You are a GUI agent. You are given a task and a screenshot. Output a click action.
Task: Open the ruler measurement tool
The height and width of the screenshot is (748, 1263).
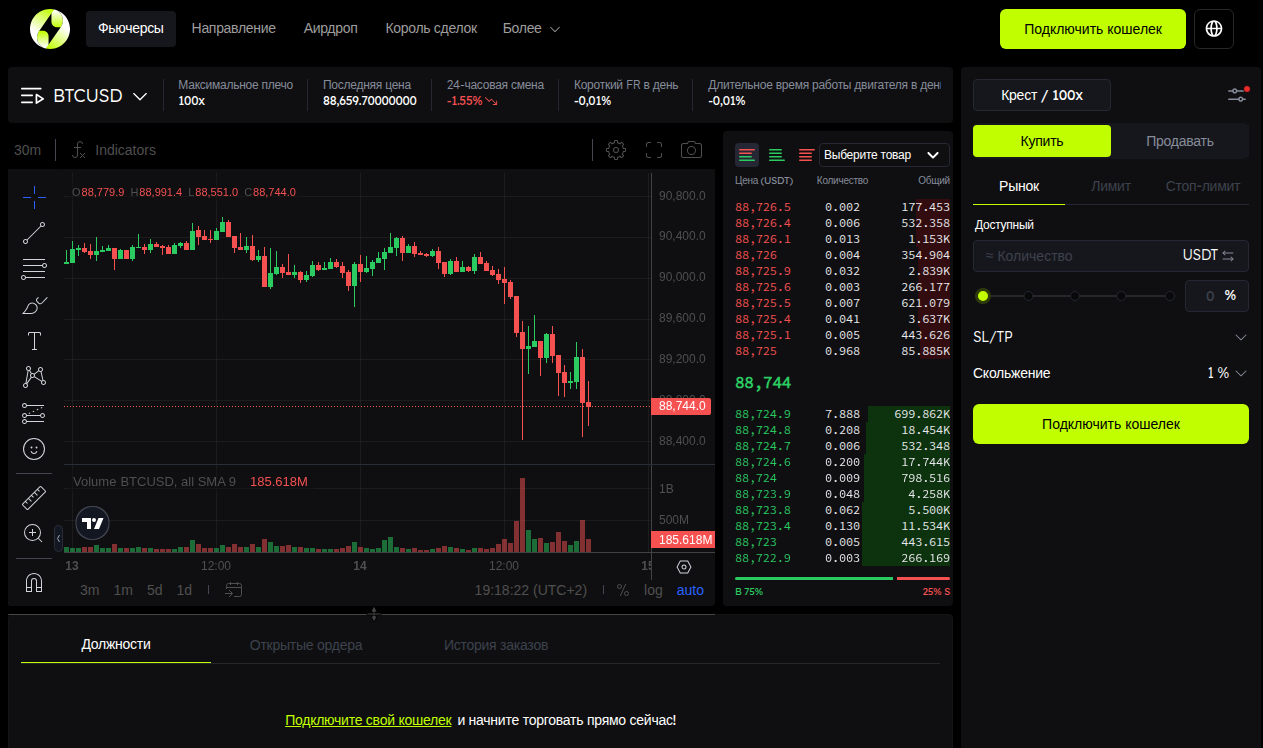[x=33, y=496]
